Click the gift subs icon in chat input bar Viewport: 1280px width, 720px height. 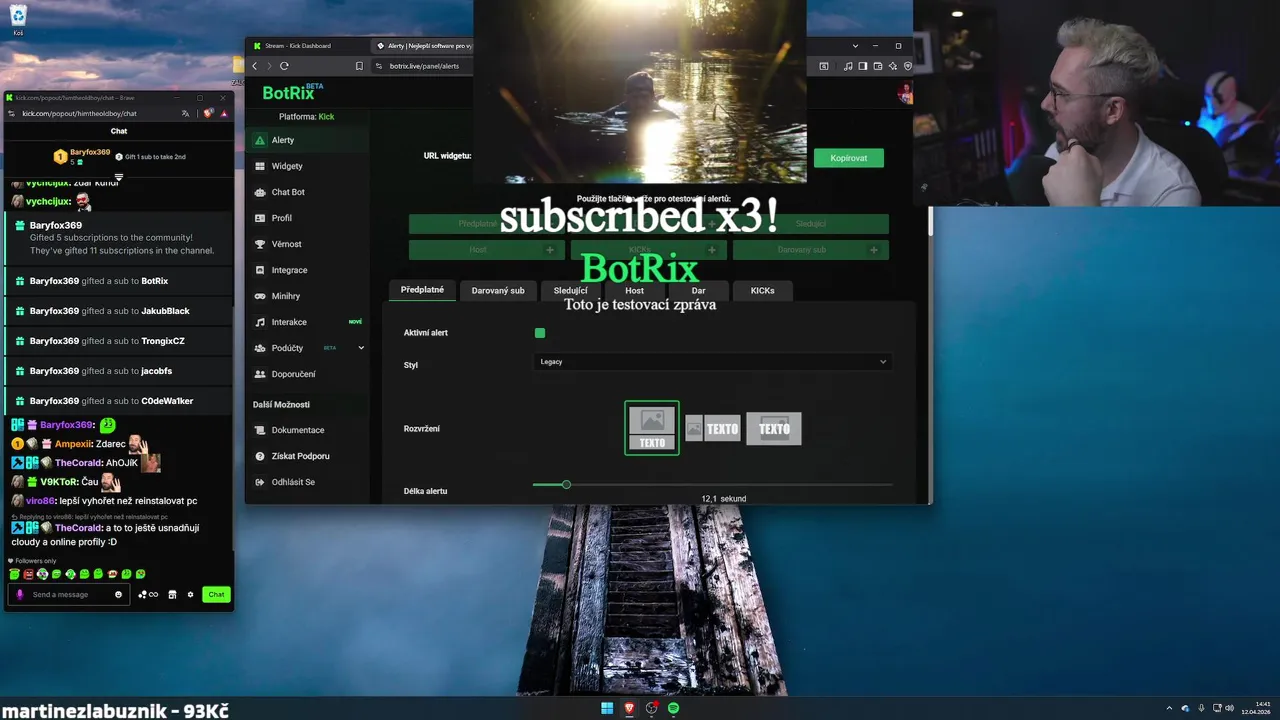click(x=148, y=595)
